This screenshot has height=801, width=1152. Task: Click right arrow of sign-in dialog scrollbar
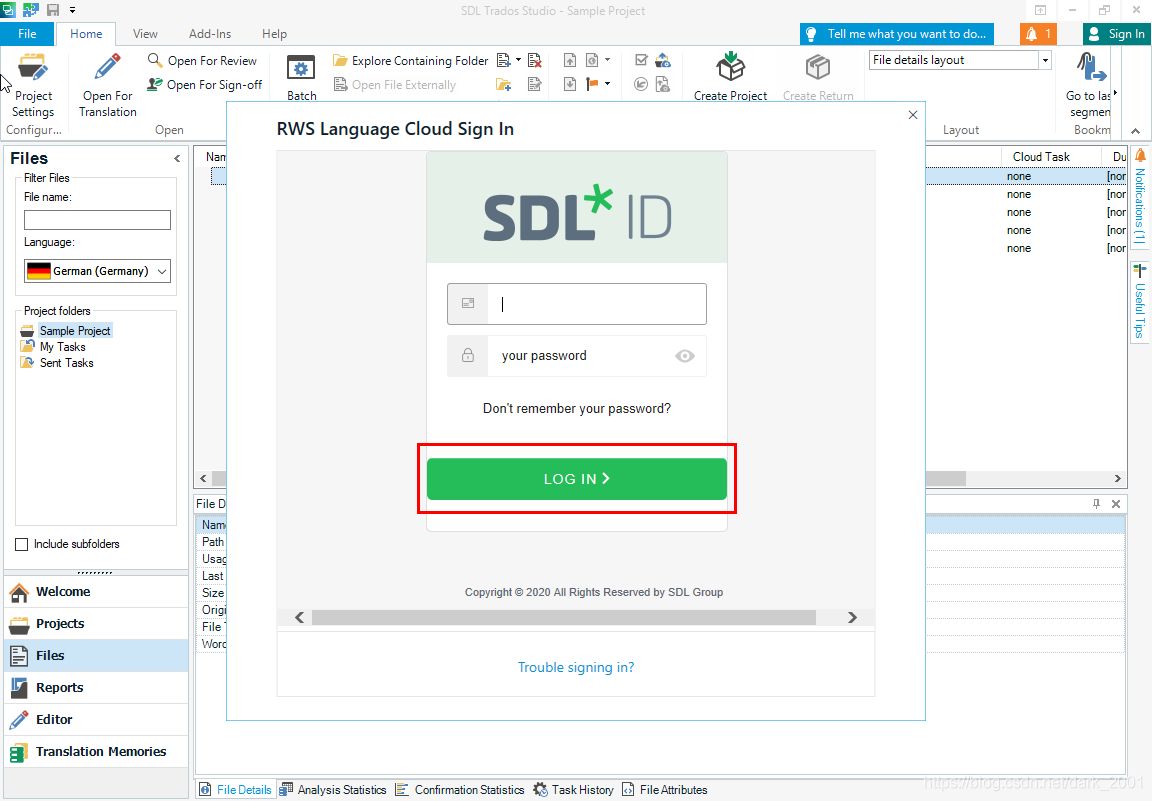[852, 617]
